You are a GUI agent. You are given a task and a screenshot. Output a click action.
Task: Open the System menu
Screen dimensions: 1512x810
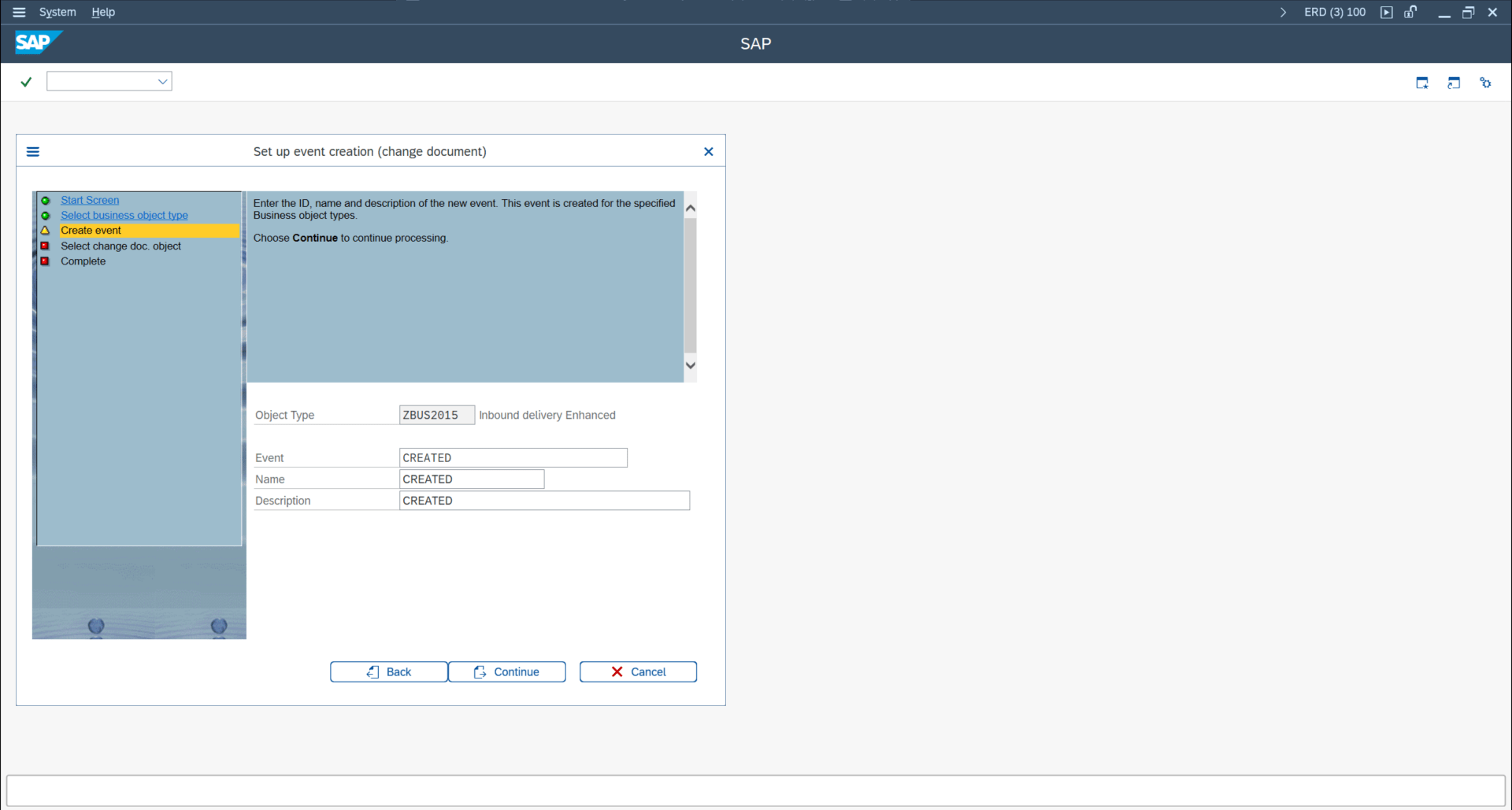click(x=57, y=12)
